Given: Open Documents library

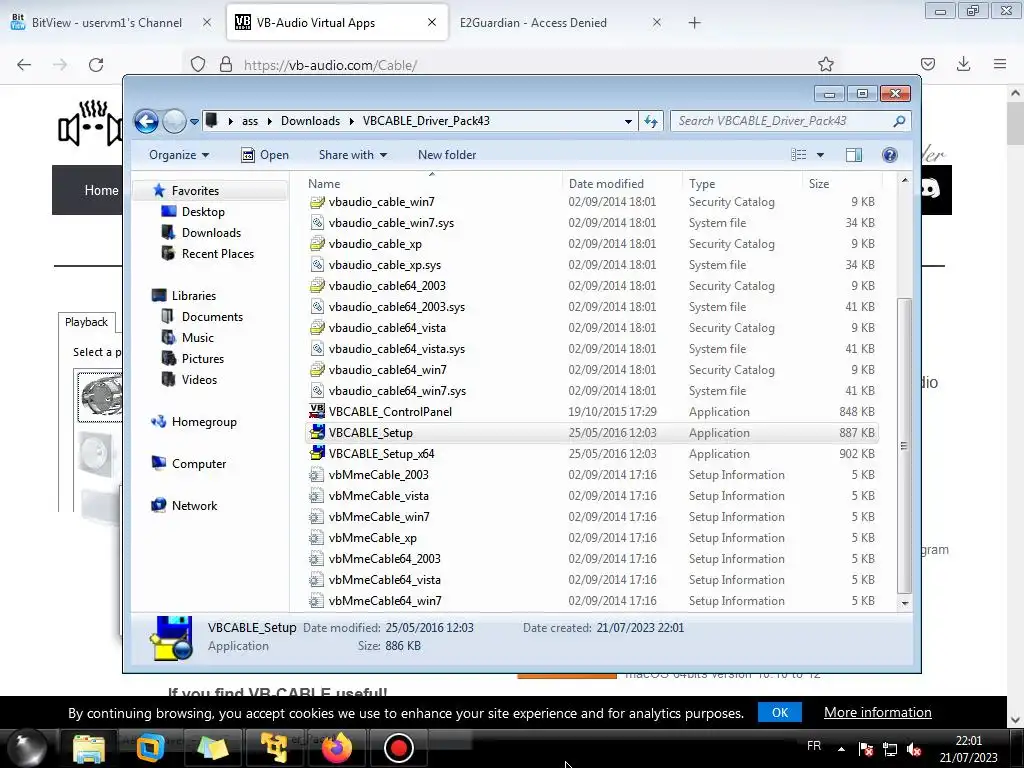Looking at the screenshot, I should 212,317.
